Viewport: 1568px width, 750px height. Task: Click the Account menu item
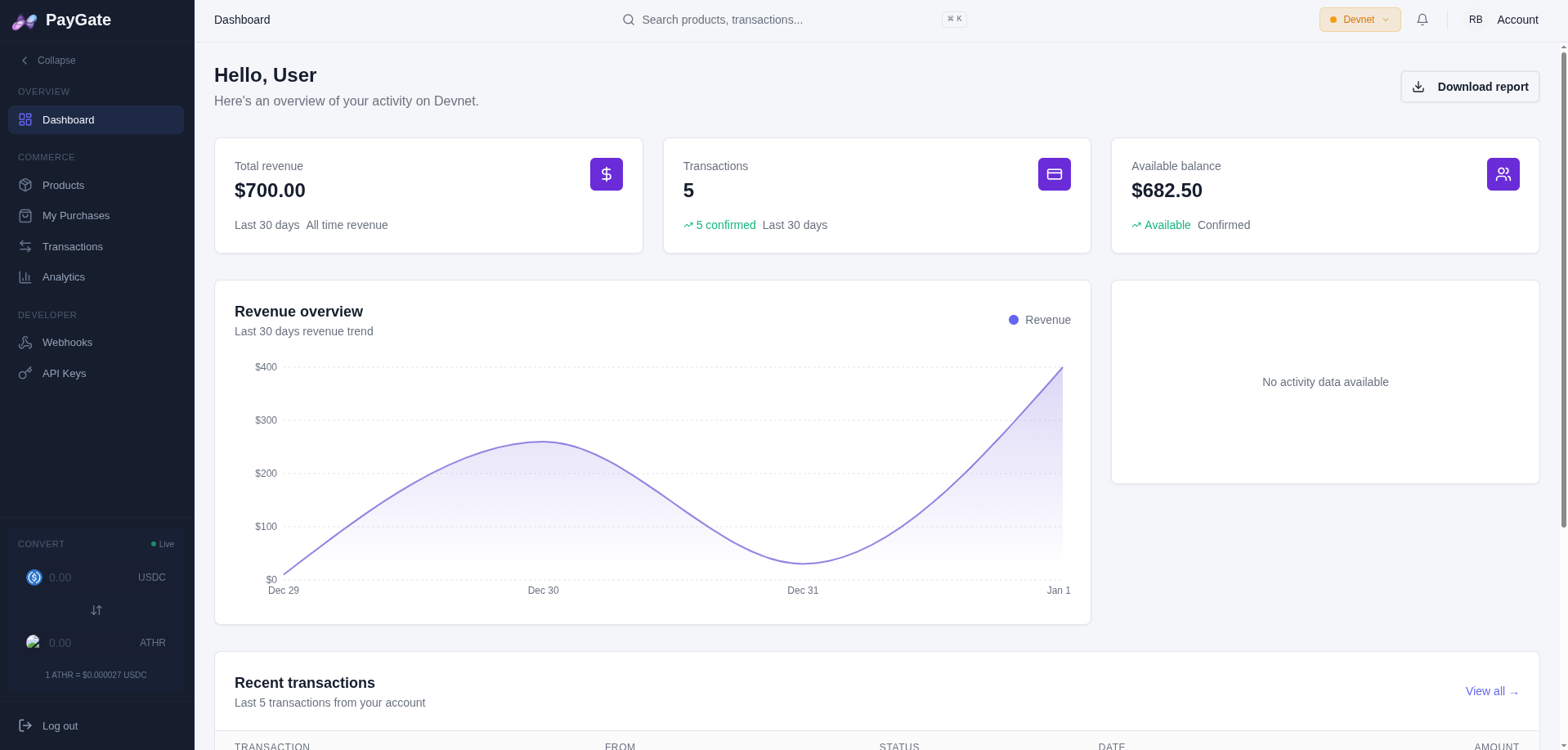coord(1516,19)
